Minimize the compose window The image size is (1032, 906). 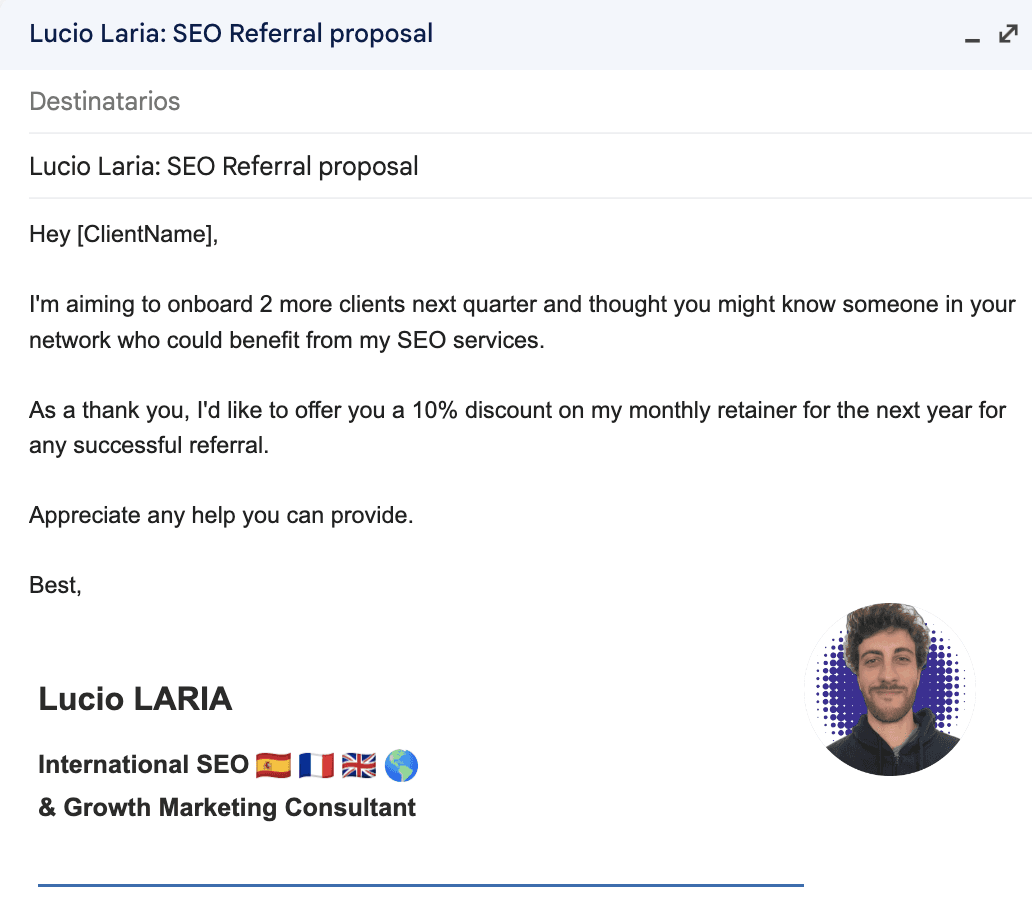pos(971,37)
